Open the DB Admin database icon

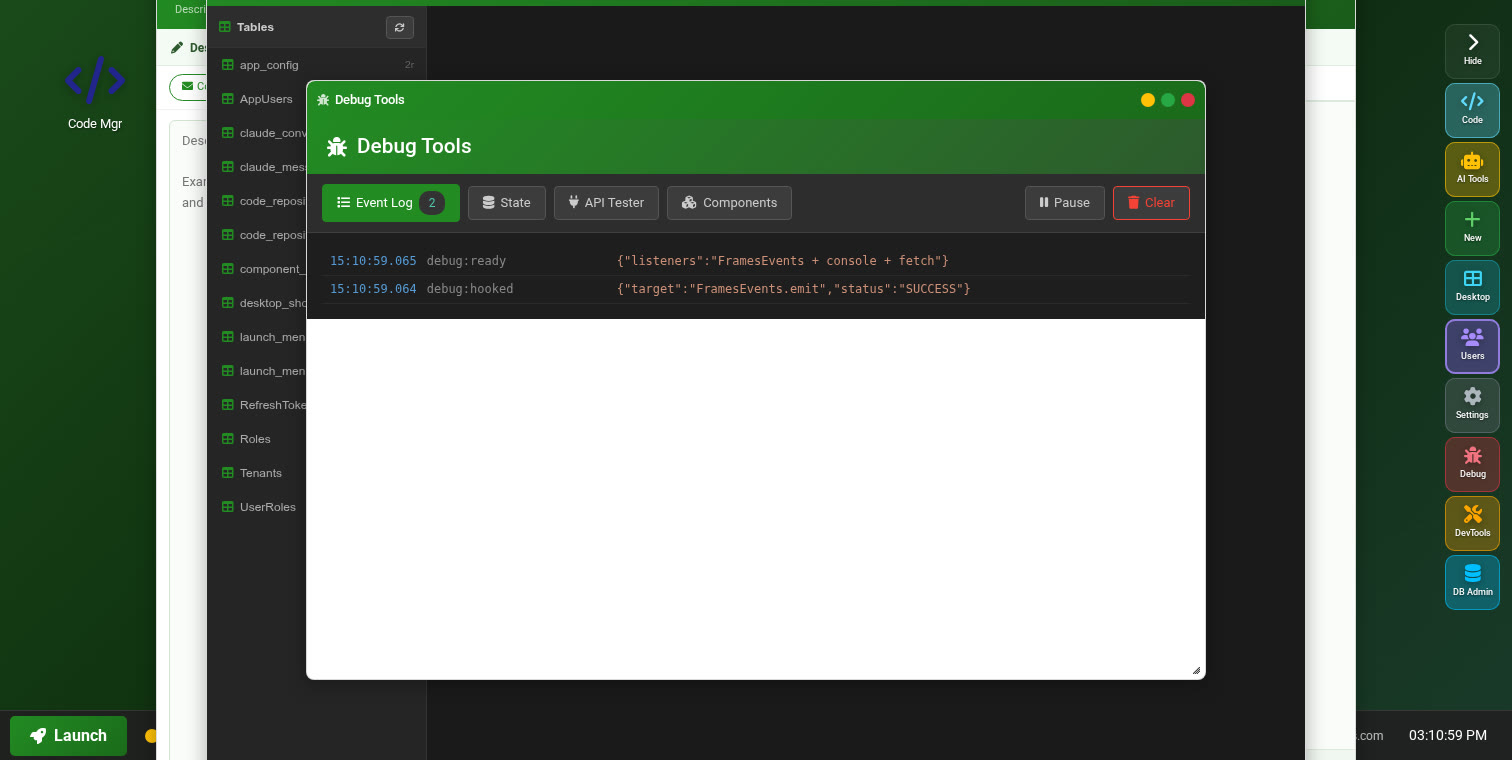(1472, 582)
